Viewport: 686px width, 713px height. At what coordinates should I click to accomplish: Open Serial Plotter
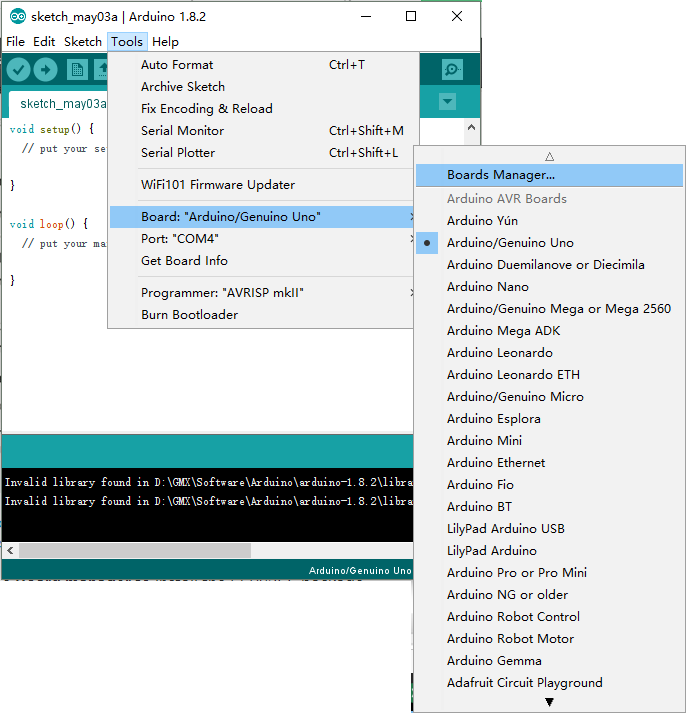(261, 153)
